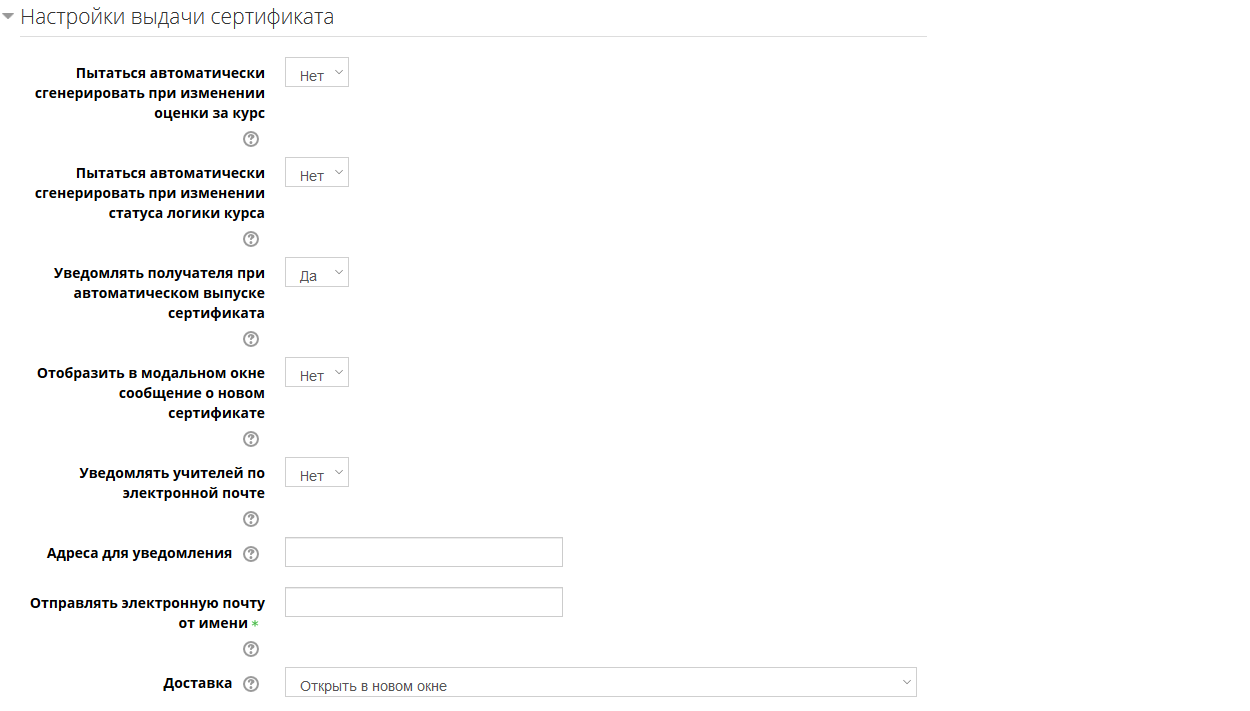Focus the Адреса для уведомления text field
Viewport: 1250px width, 711px height.
pyautogui.click(x=423, y=553)
